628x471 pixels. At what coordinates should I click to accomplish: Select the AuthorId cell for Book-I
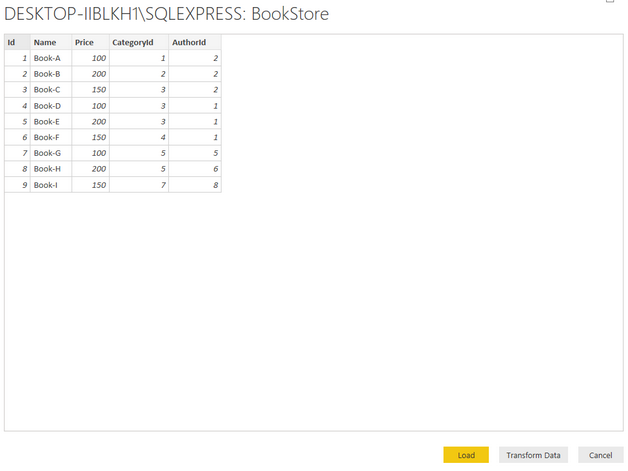point(194,186)
